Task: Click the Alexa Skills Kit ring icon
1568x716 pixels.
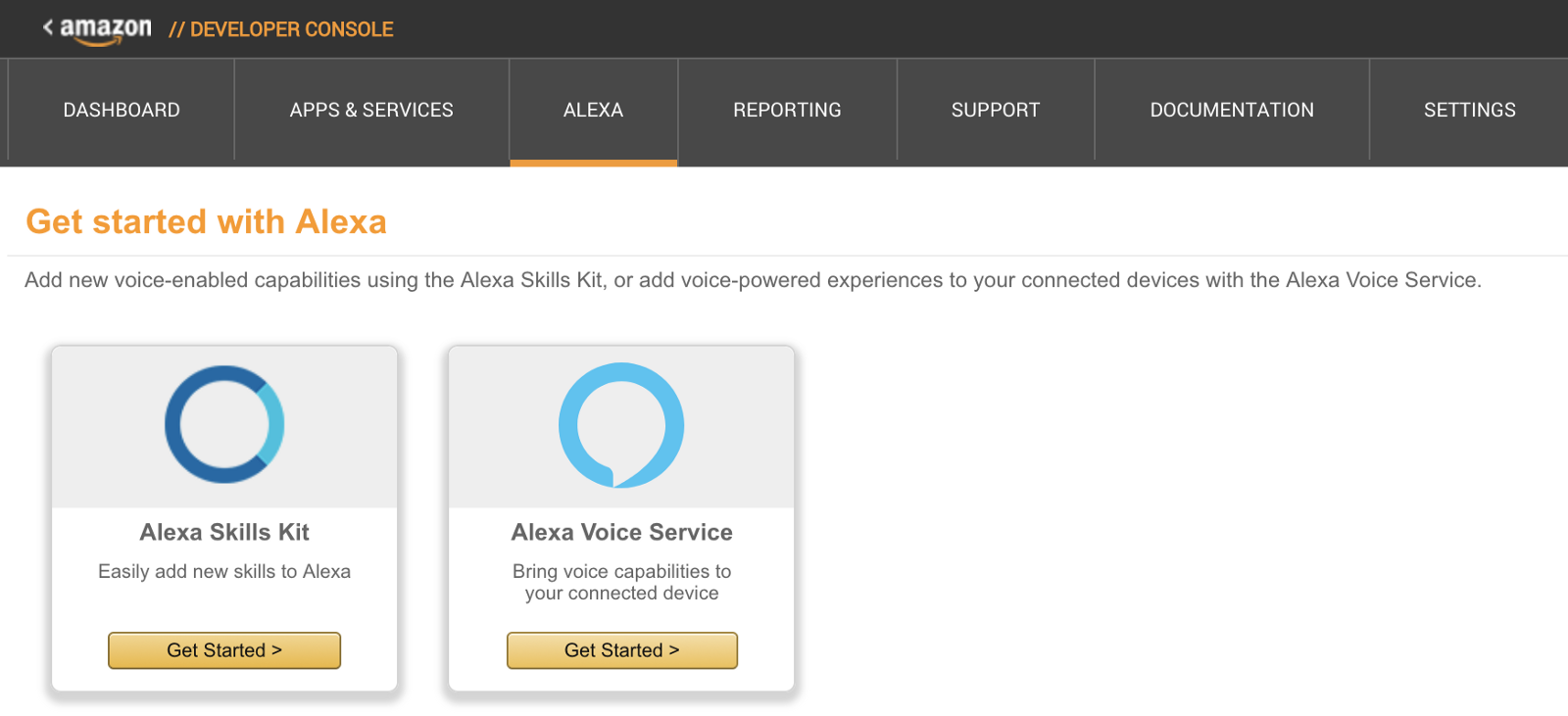Action: [x=224, y=424]
